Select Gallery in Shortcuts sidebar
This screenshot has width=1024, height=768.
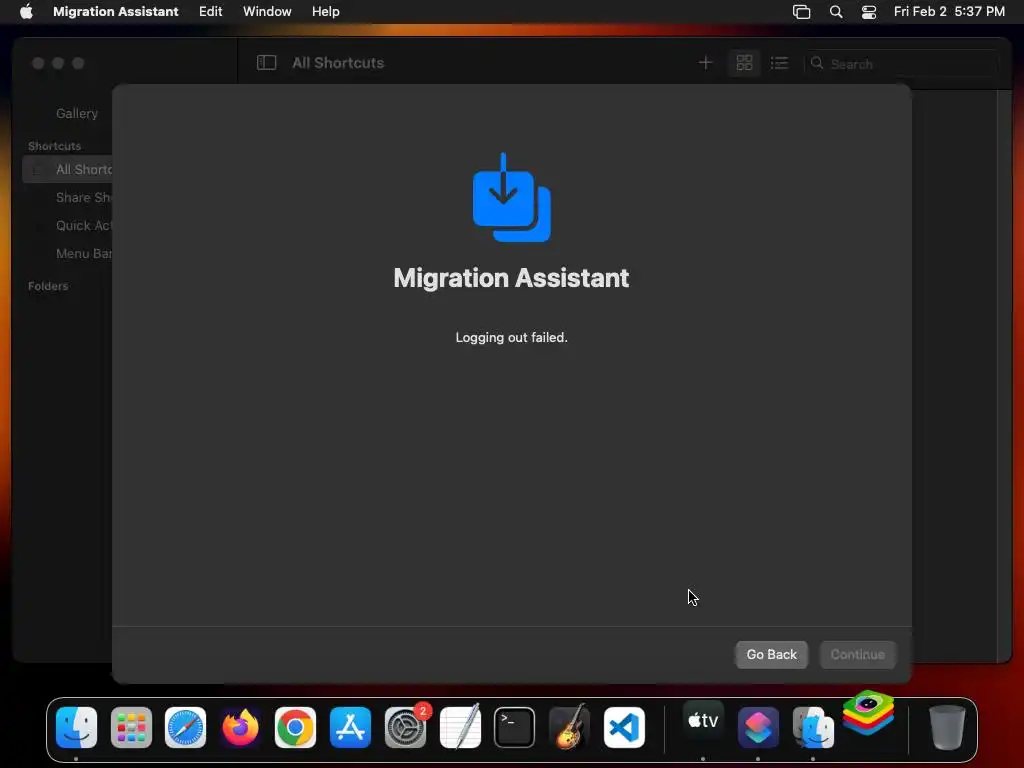(76, 113)
